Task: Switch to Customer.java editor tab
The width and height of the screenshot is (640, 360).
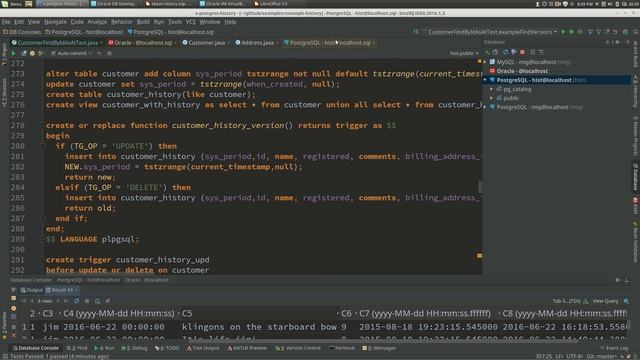Action: pyautogui.click(x=206, y=42)
